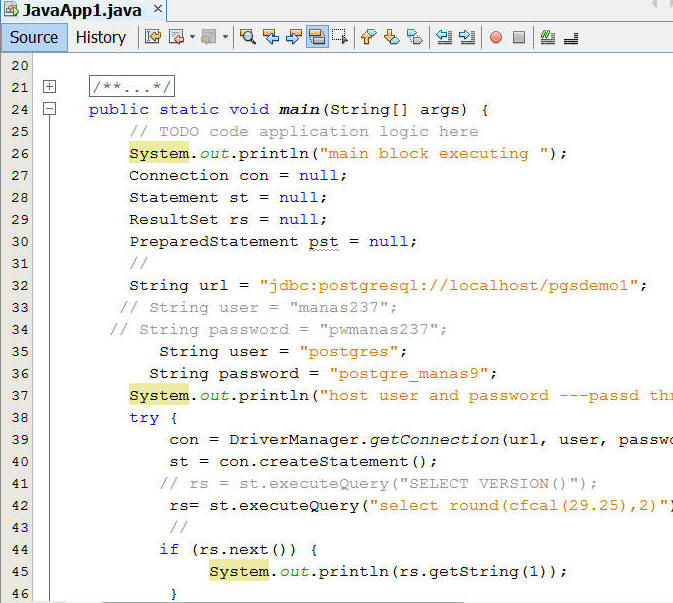Image resolution: width=673 pixels, height=603 pixels.
Task: Click "postgre_manas9" password string
Action: point(409,373)
